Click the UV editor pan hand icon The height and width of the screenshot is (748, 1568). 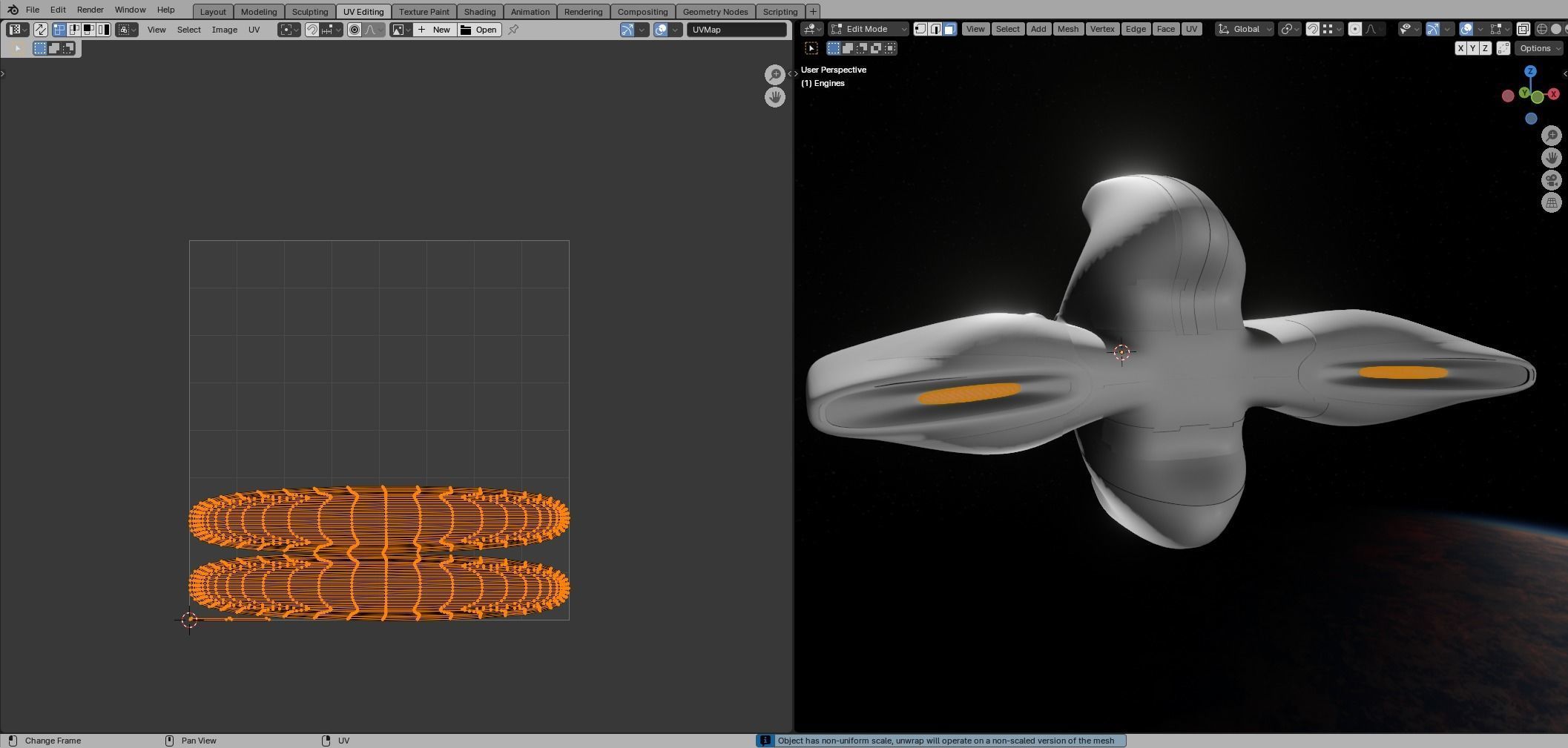pyautogui.click(x=775, y=97)
